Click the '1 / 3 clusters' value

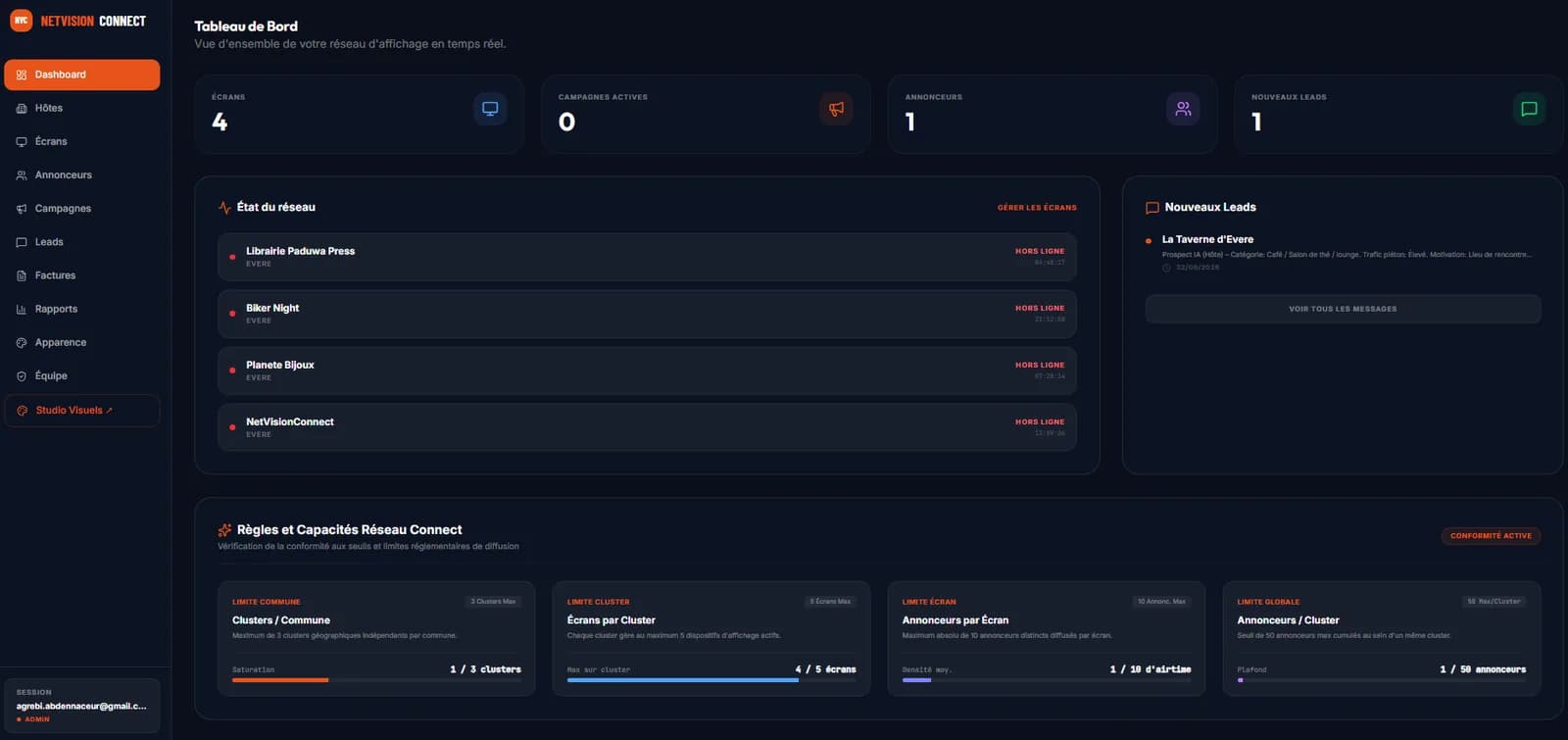(485, 669)
